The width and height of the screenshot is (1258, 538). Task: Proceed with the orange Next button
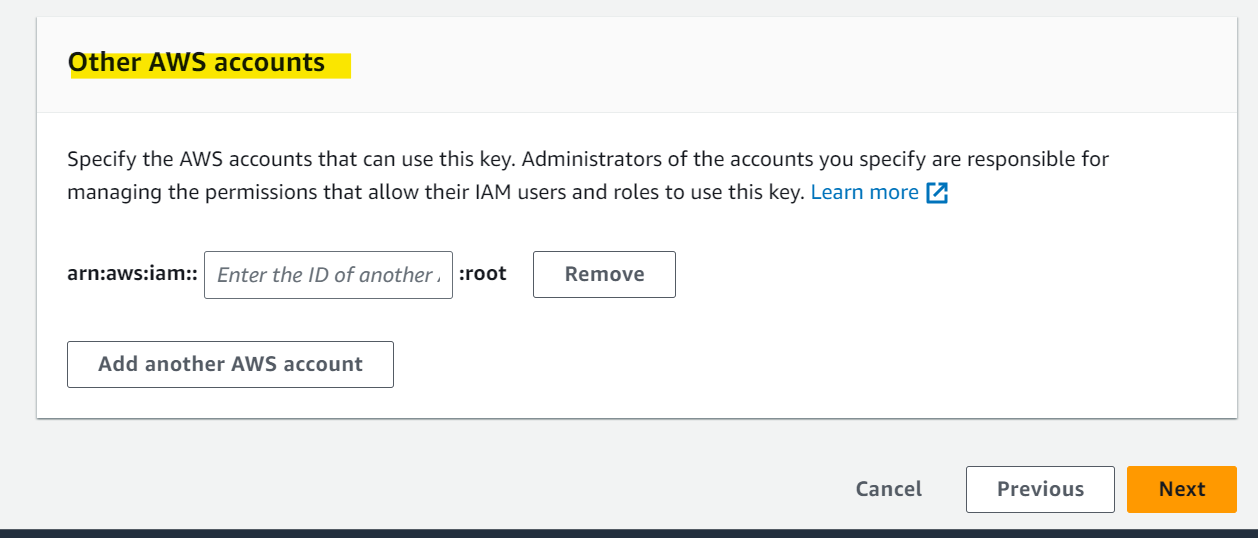tap(1182, 489)
